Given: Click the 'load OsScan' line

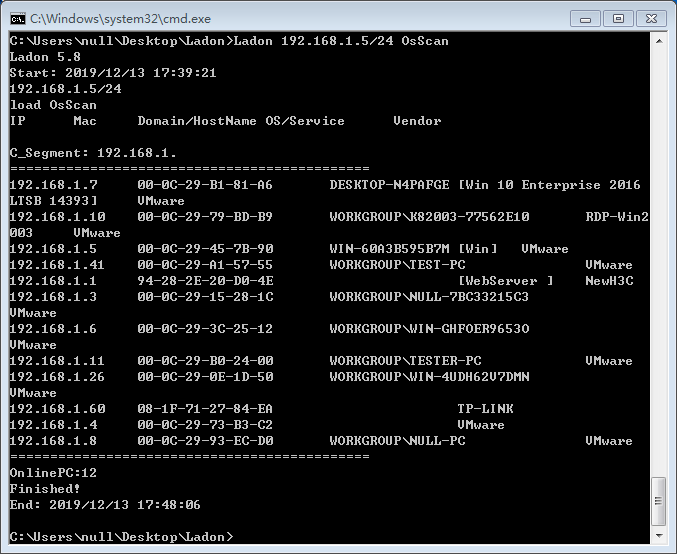Looking at the screenshot, I should (53, 105).
